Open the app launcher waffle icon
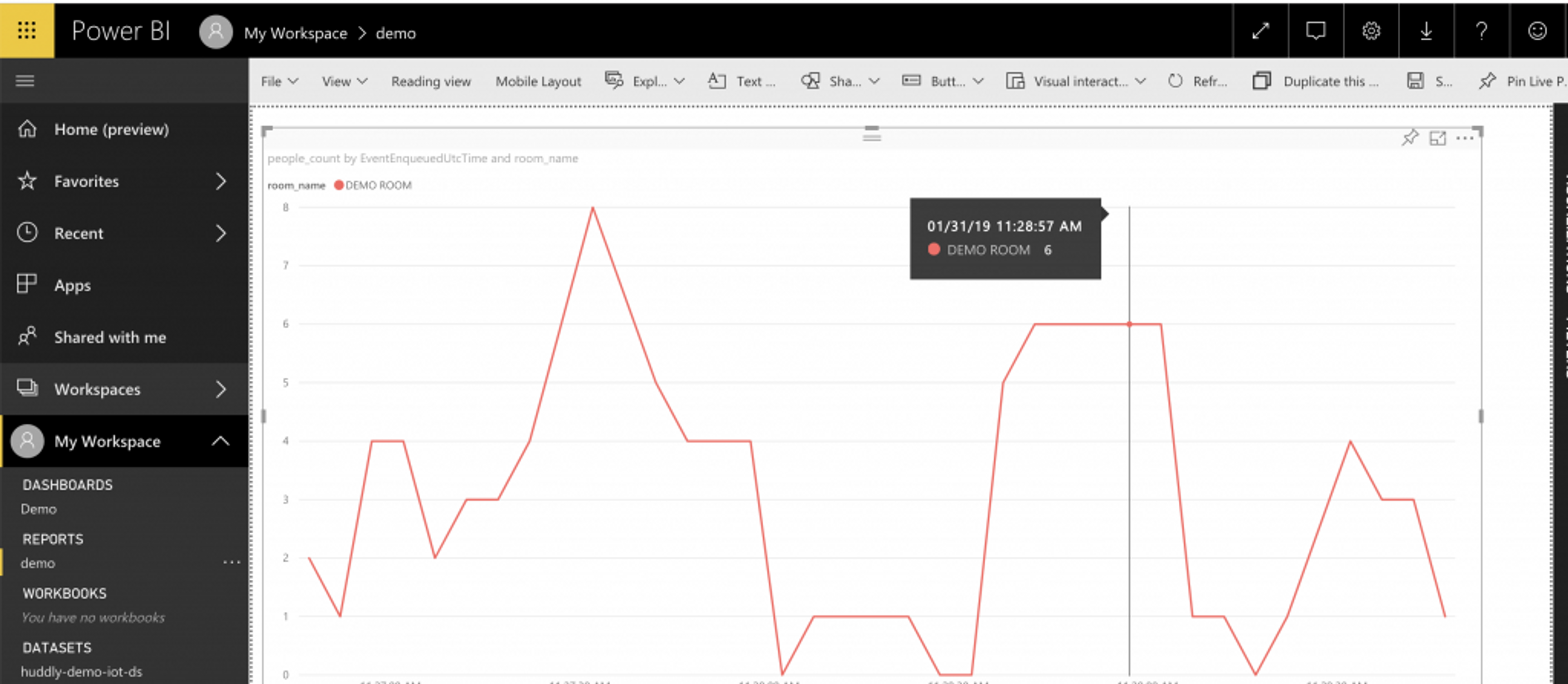The width and height of the screenshot is (1568, 684). [x=27, y=30]
